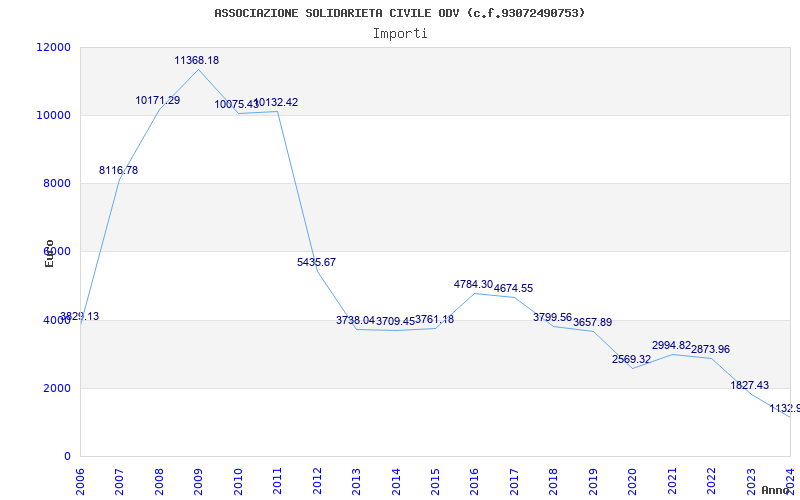
Task: Click the 8116.78 data label
Action: point(118,170)
